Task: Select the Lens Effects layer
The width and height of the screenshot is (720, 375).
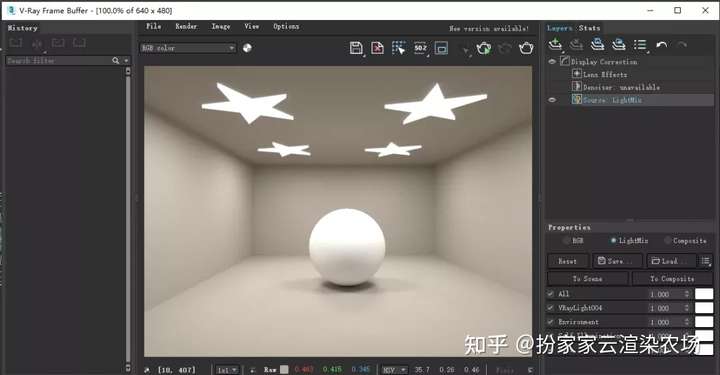Action: (605, 74)
